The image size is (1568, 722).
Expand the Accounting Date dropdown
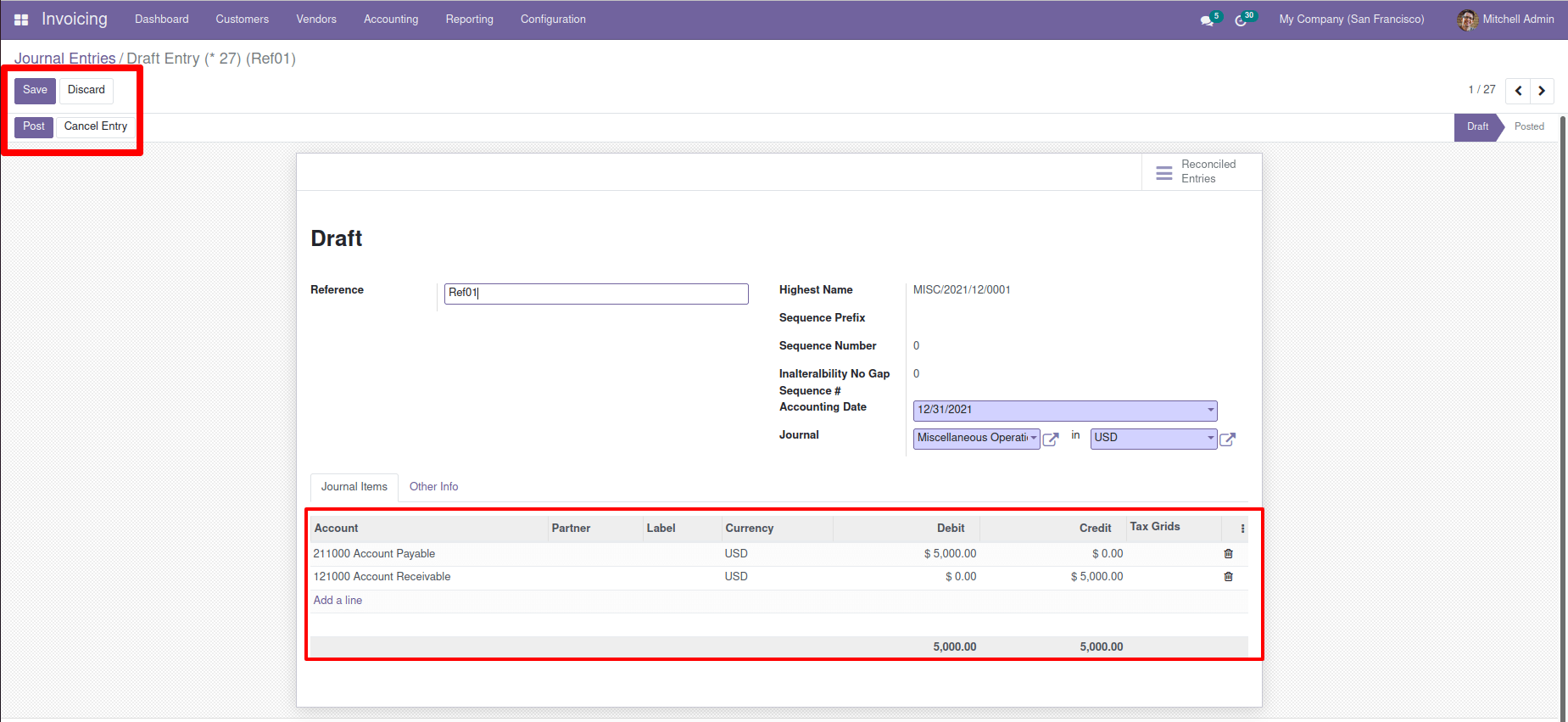coord(1210,411)
